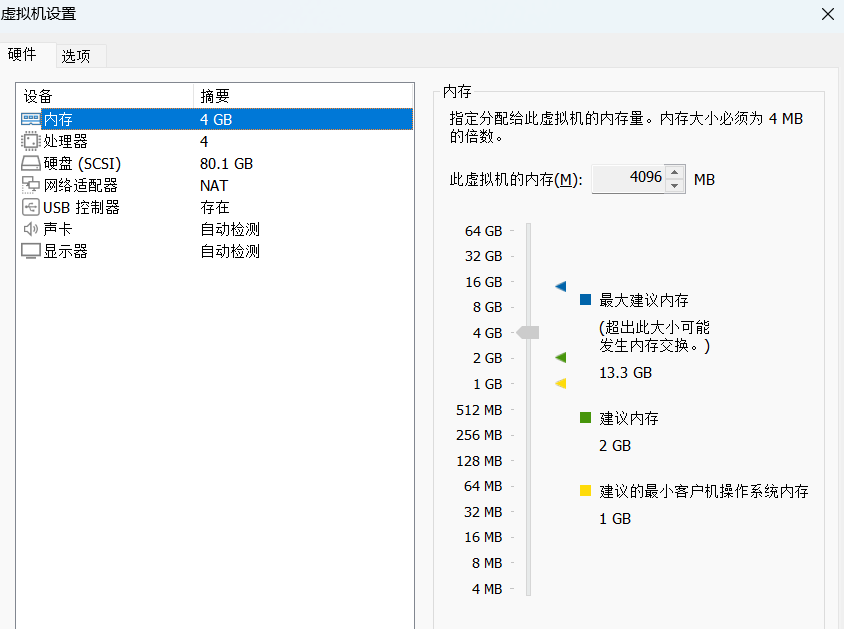The height and width of the screenshot is (629, 844).
Task: Click the 32 GB slider scale label
Action: click(x=483, y=256)
